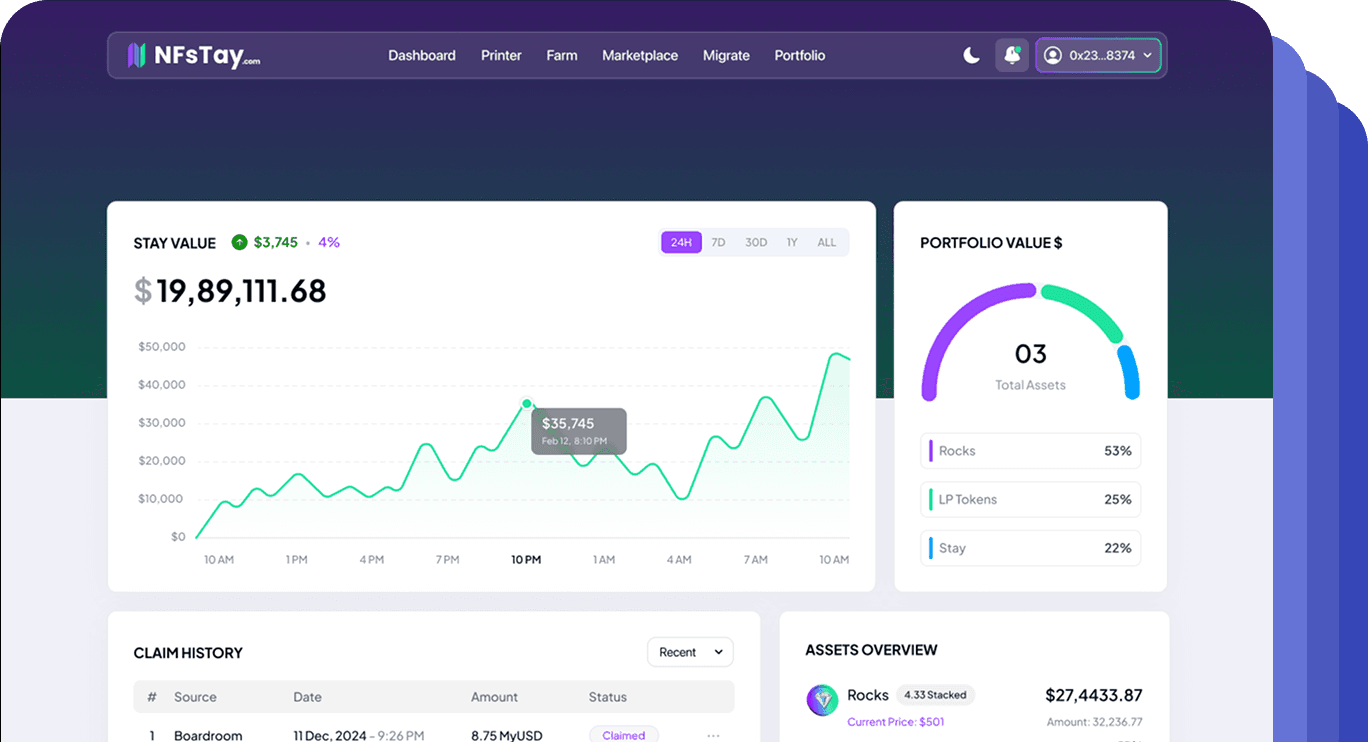Go to the Farm page
Screen dimensions: 1368x742
tap(562, 56)
